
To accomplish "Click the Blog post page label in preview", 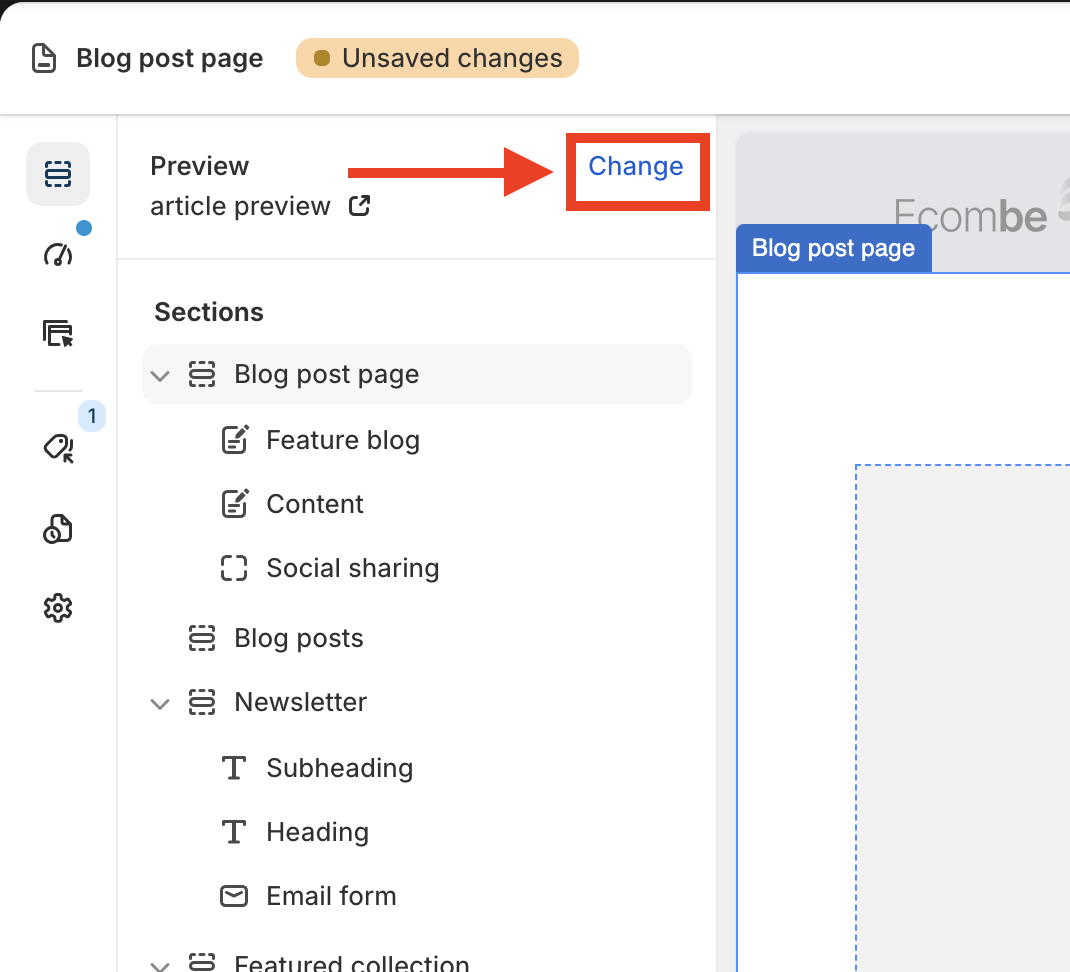I will [833, 249].
